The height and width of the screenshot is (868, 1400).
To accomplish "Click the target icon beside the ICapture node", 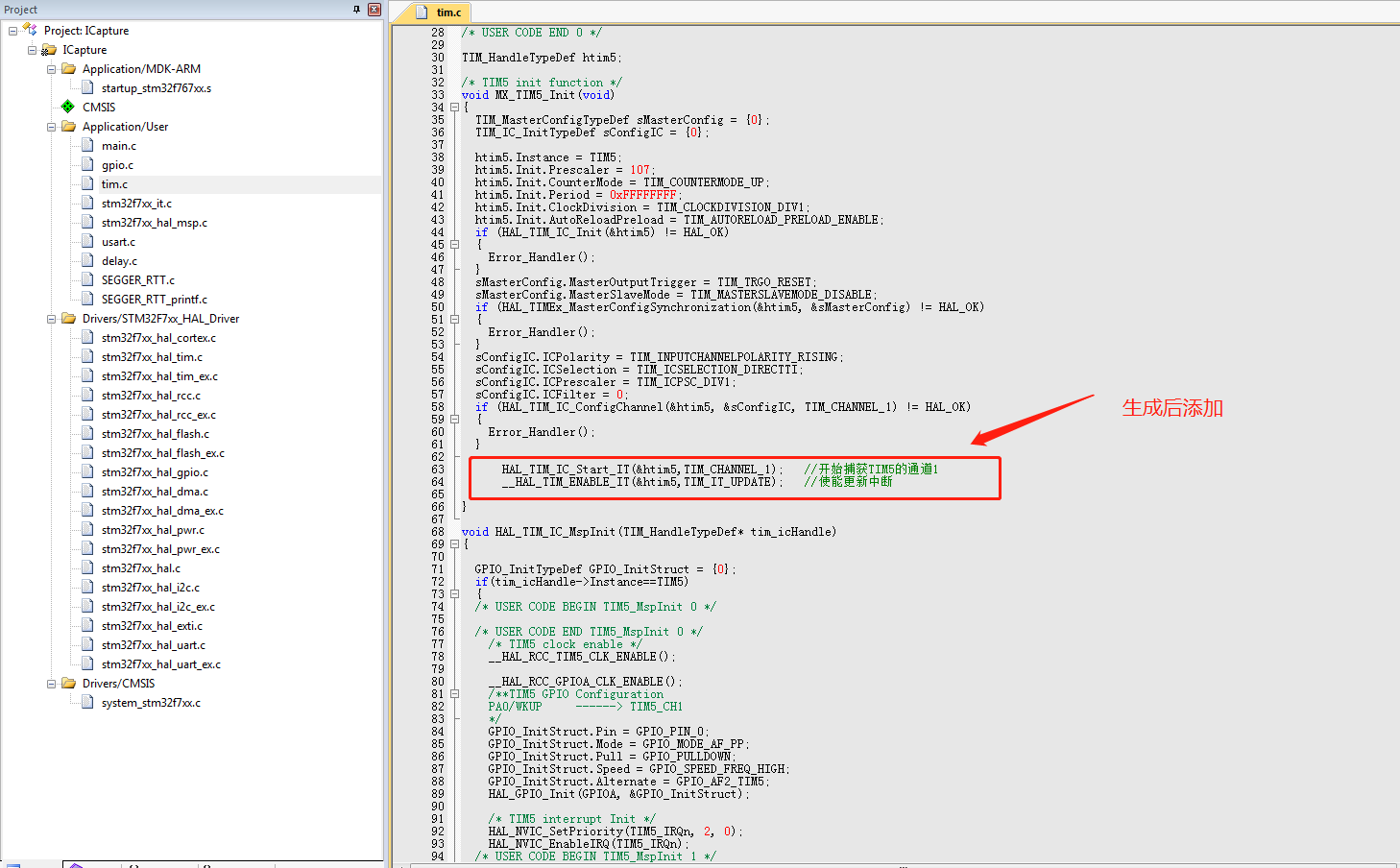I will pos(49,49).
